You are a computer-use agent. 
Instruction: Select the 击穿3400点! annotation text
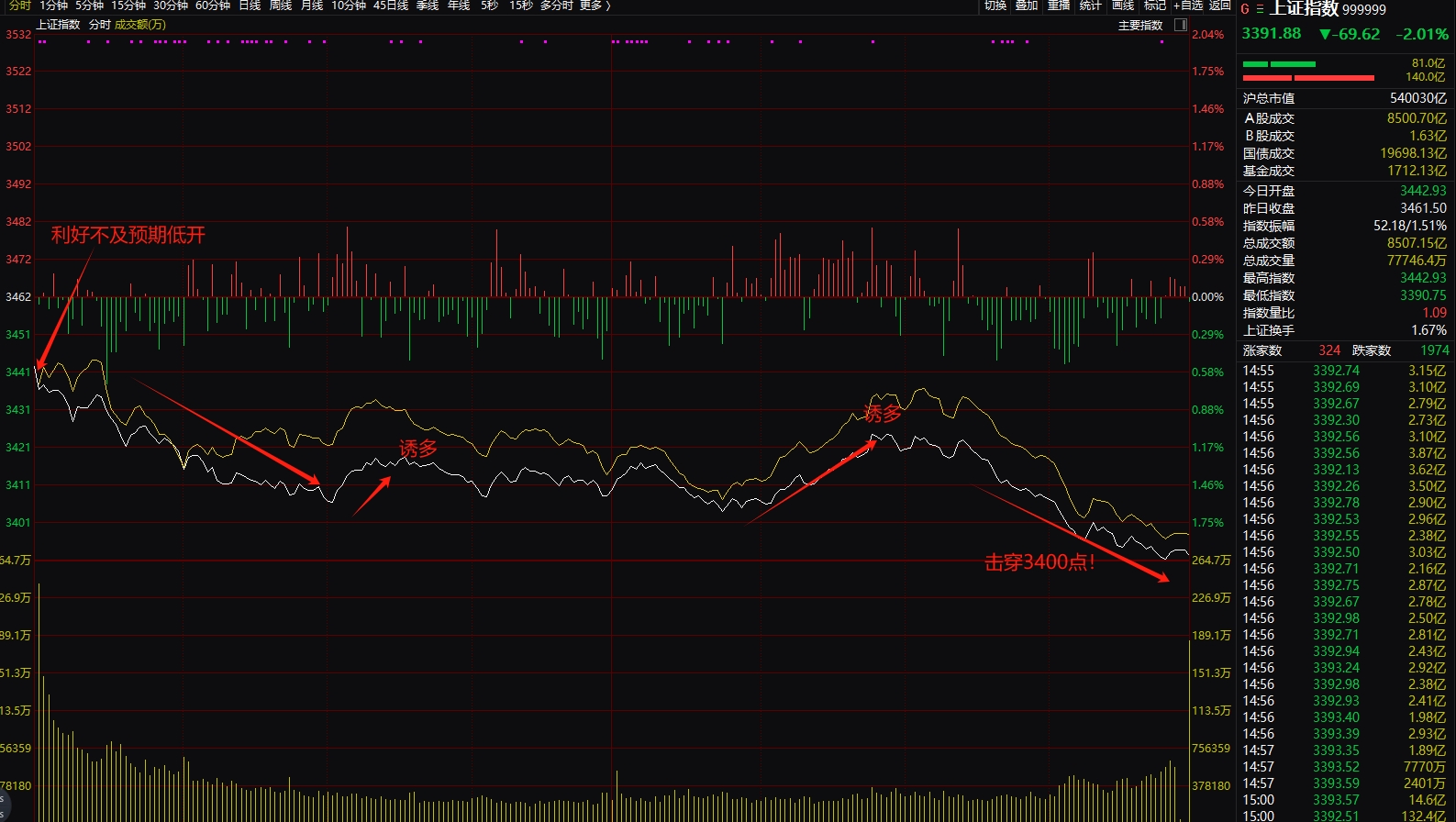click(x=1039, y=562)
